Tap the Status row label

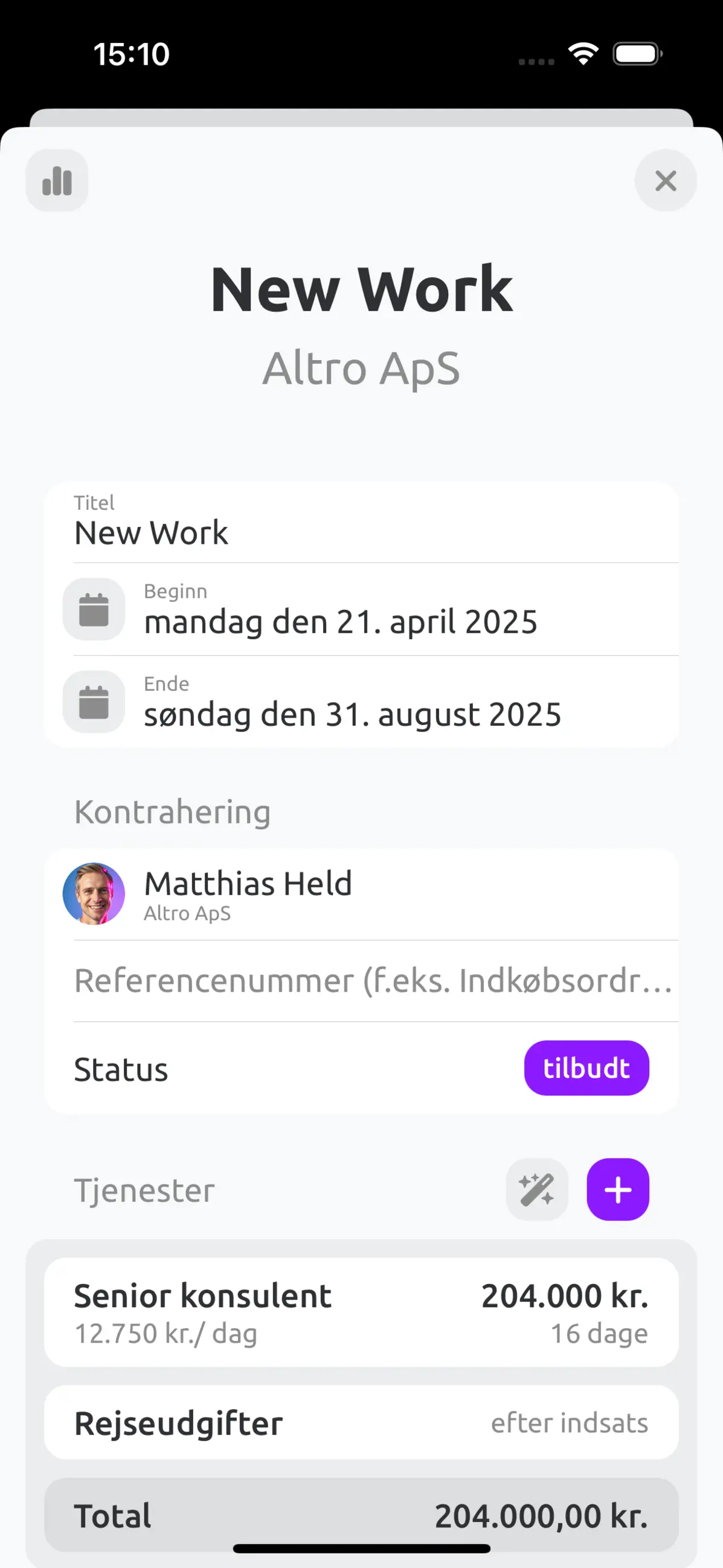tap(121, 1070)
